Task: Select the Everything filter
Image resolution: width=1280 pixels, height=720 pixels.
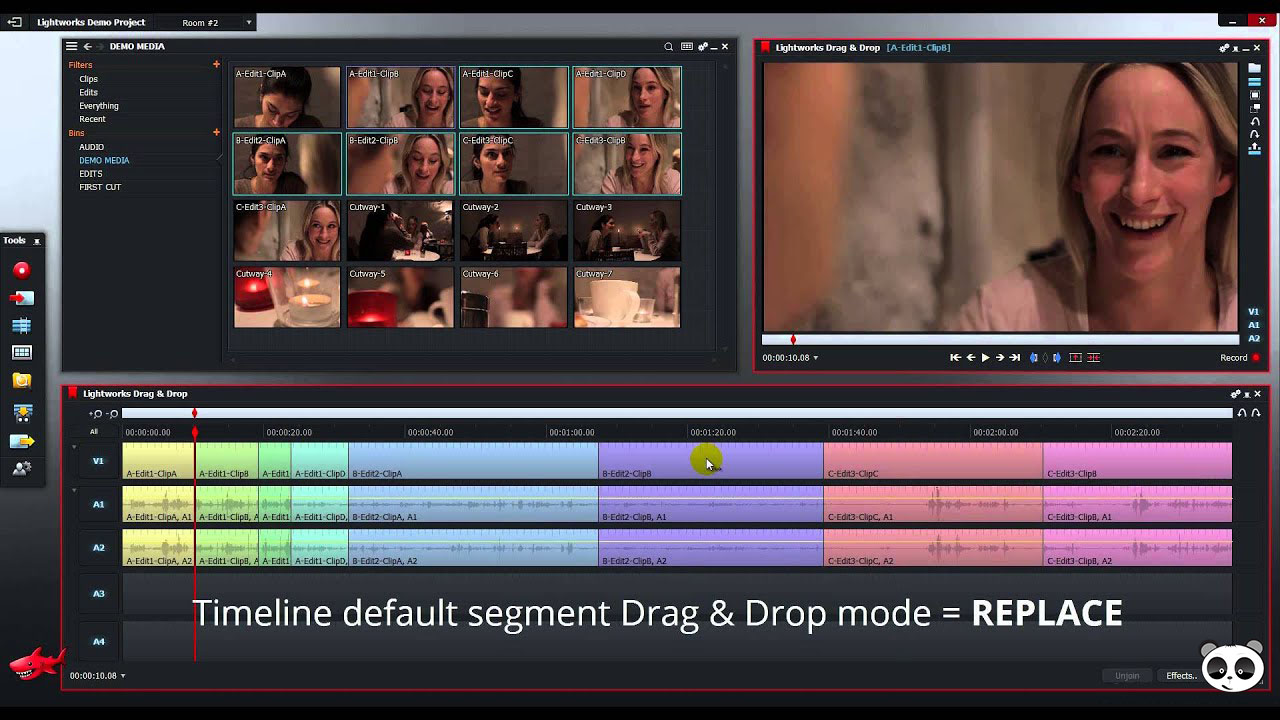Action: click(99, 106)
